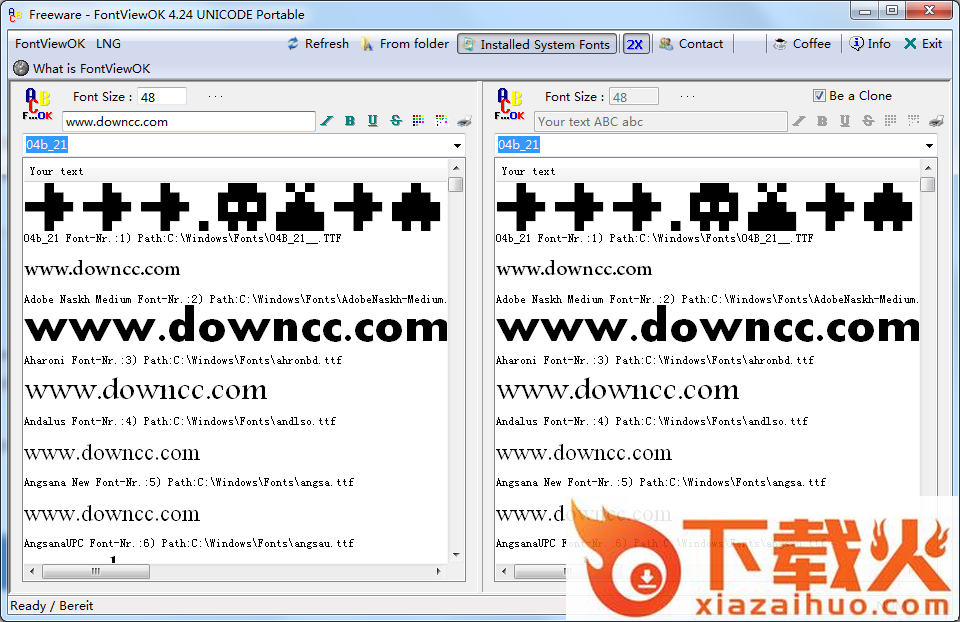Click right pane FontViewOK ABC logo icon
The image size is (960, 622).
point(509,104)
